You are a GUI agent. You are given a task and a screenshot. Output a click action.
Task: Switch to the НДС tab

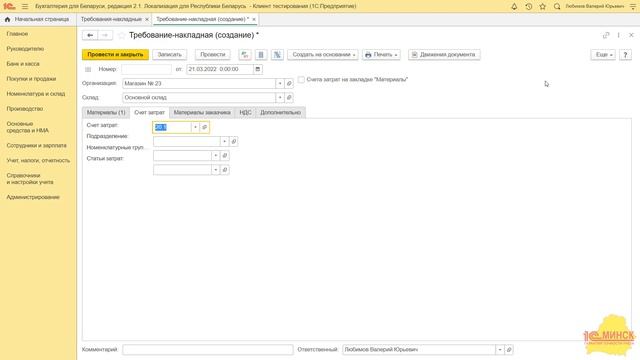[245, 112]
